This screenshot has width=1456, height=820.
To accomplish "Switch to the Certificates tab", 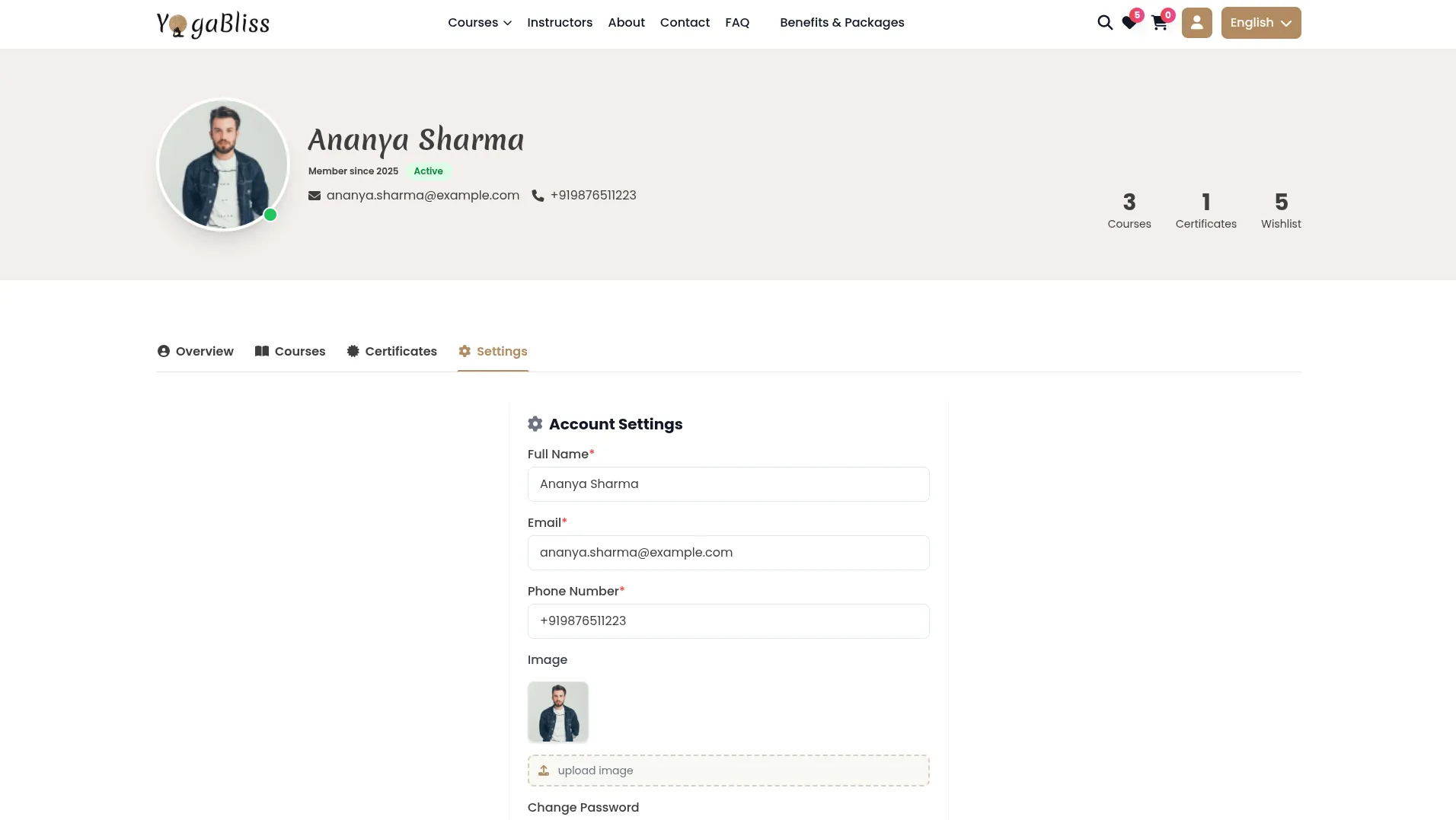I will pyautogui.click(x=391, y=351).
